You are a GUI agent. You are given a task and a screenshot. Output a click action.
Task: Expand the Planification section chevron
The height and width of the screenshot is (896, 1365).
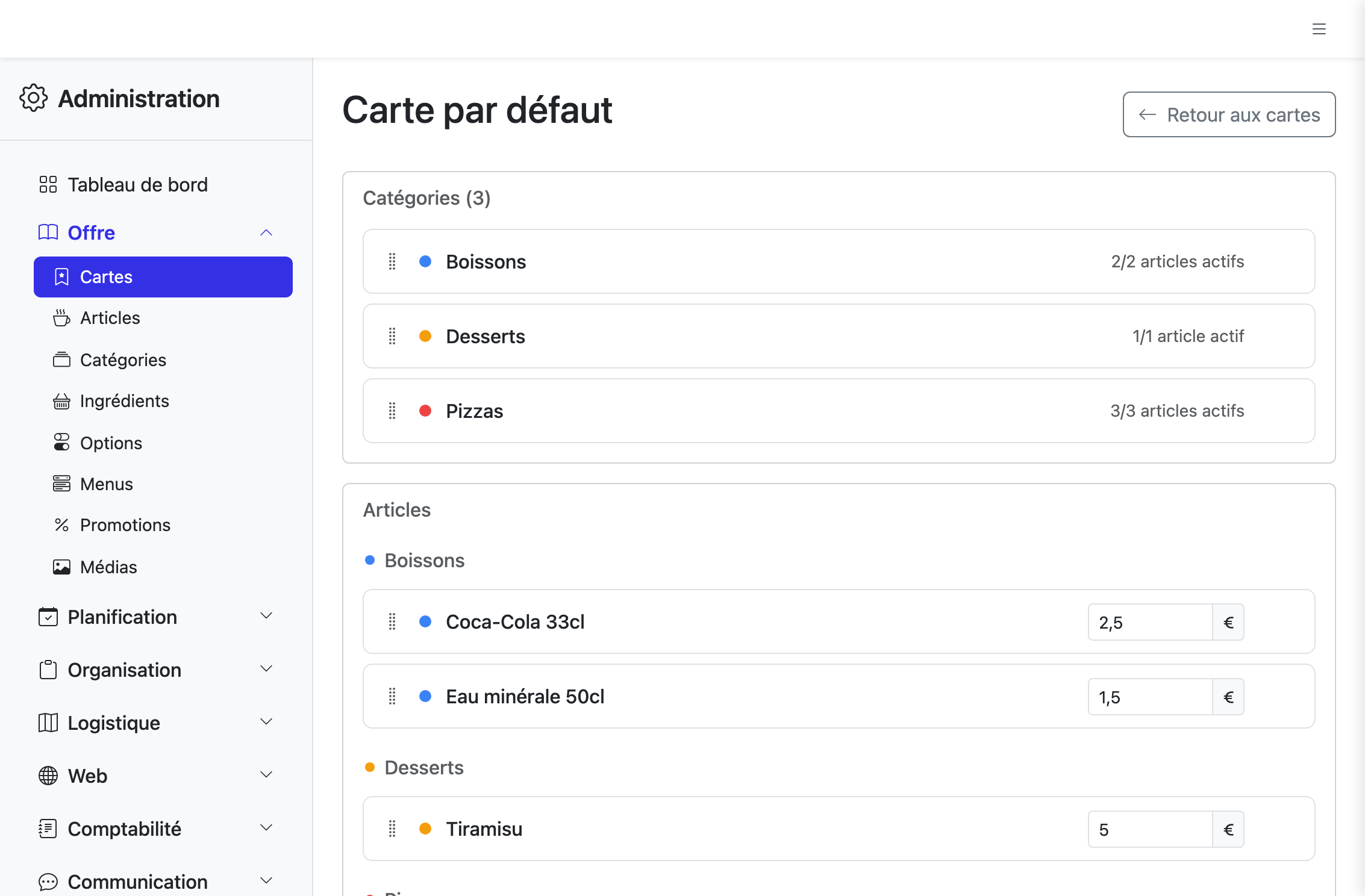[266, 615]
